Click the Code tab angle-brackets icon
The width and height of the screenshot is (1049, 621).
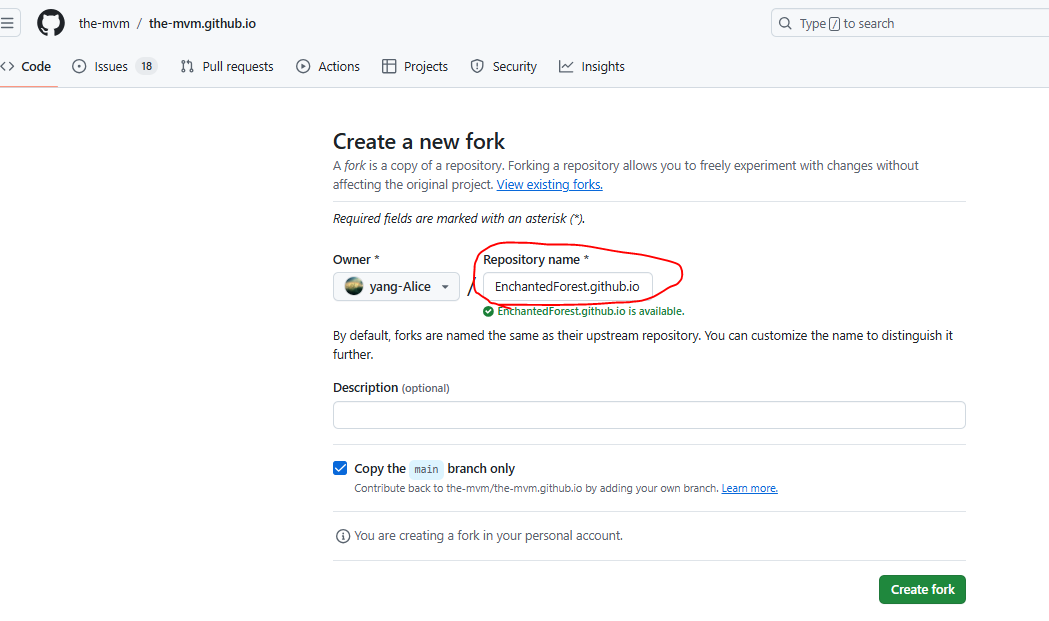pos(7,66)
